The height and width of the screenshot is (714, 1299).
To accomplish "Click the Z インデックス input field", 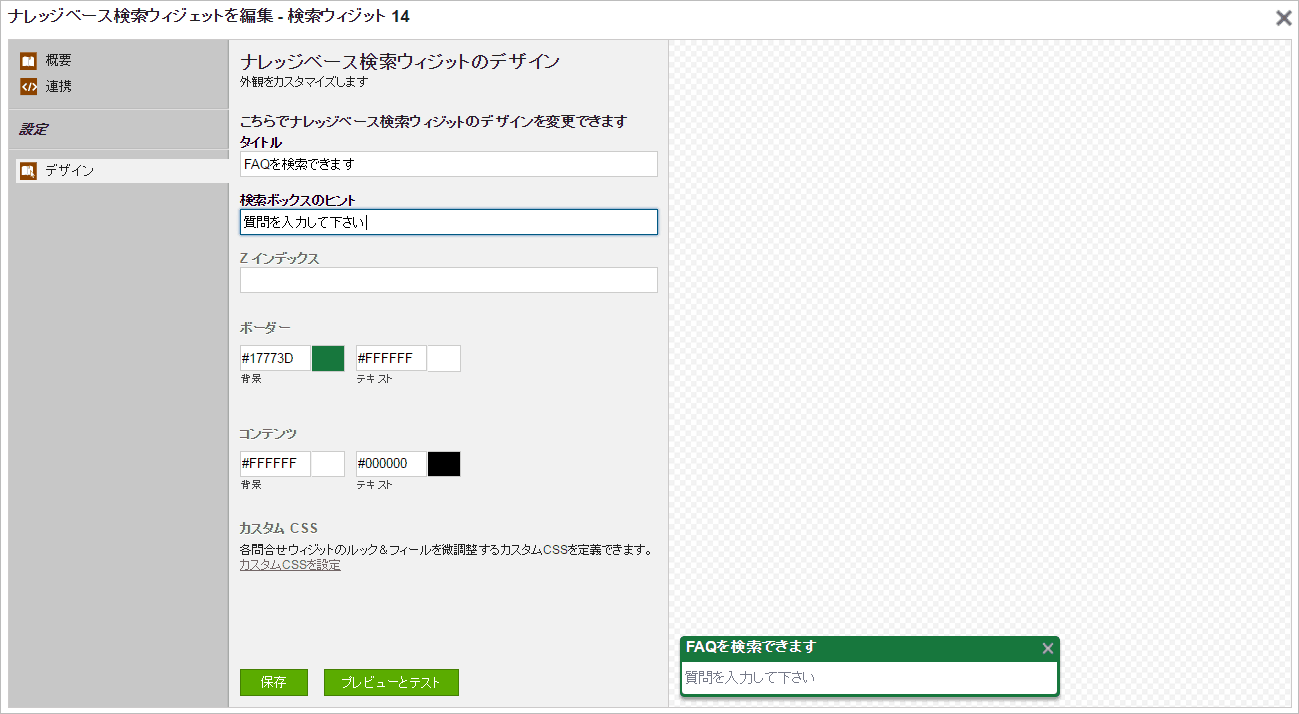I will [x=448, y=280].
